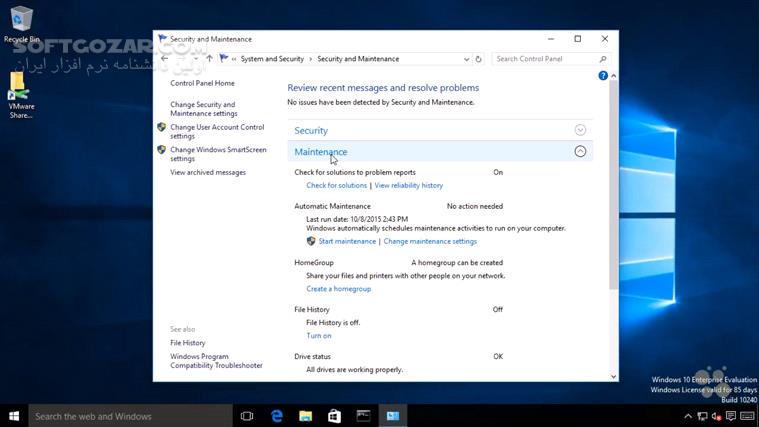Open Change Windows SmartScreen settings

click(218, 154)
